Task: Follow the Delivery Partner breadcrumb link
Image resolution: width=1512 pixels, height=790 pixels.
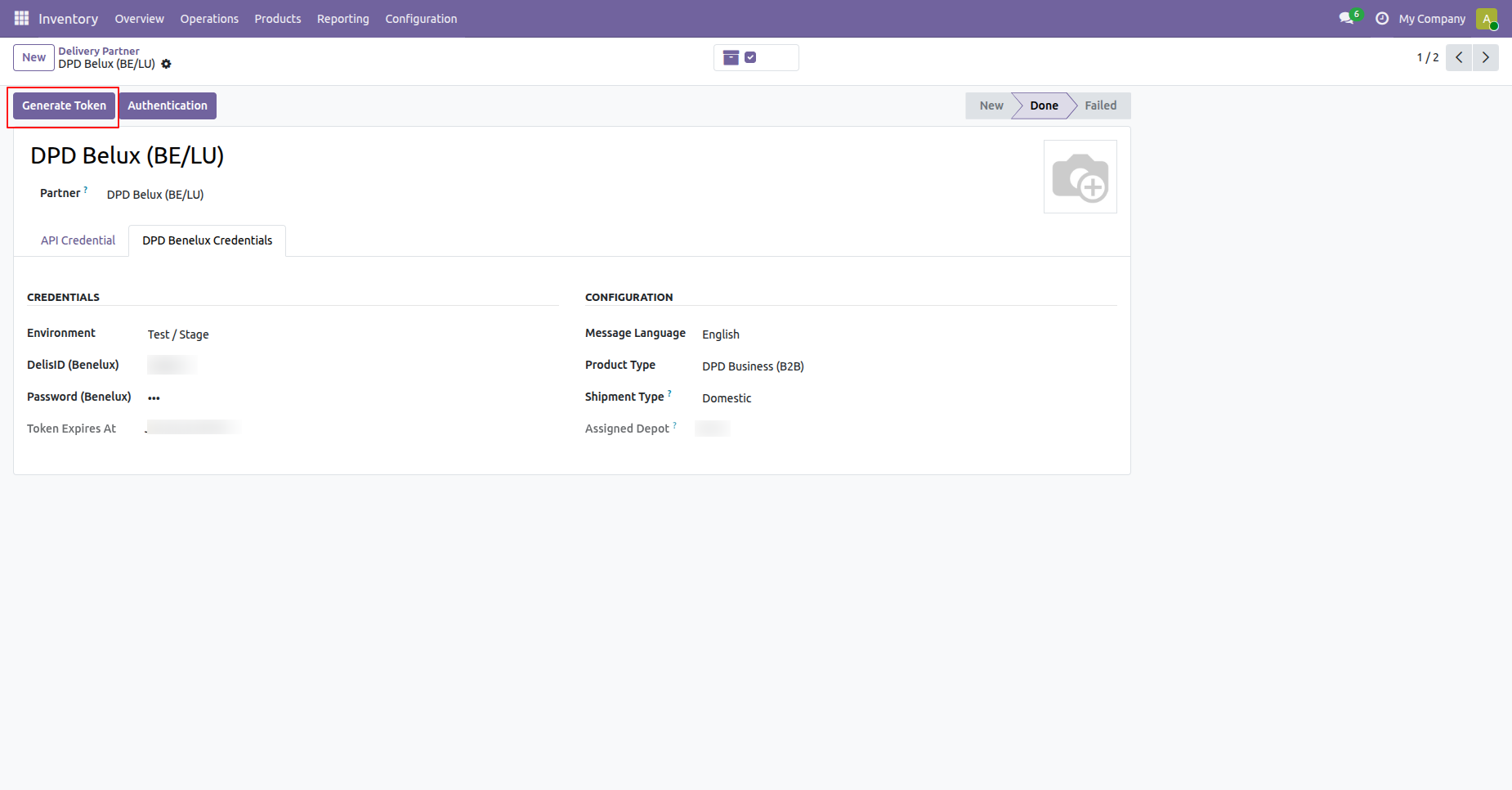Action: (99, 51)
